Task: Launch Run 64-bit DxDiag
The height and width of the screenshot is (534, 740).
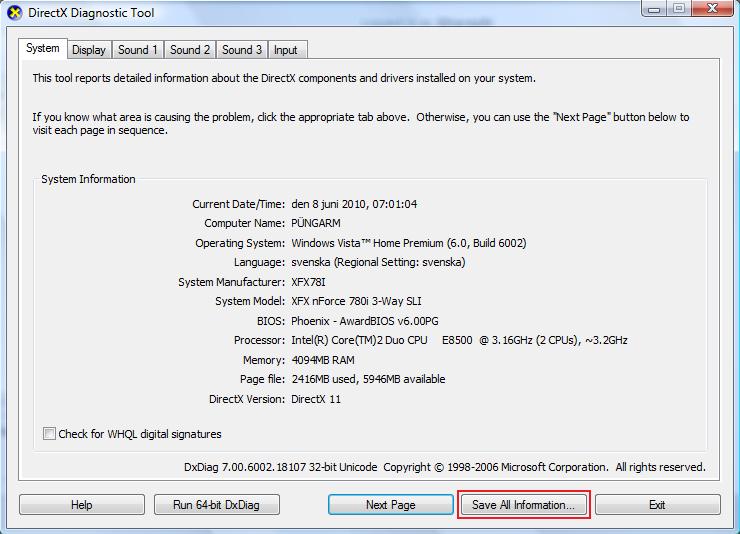Action: tap(217, 505)
